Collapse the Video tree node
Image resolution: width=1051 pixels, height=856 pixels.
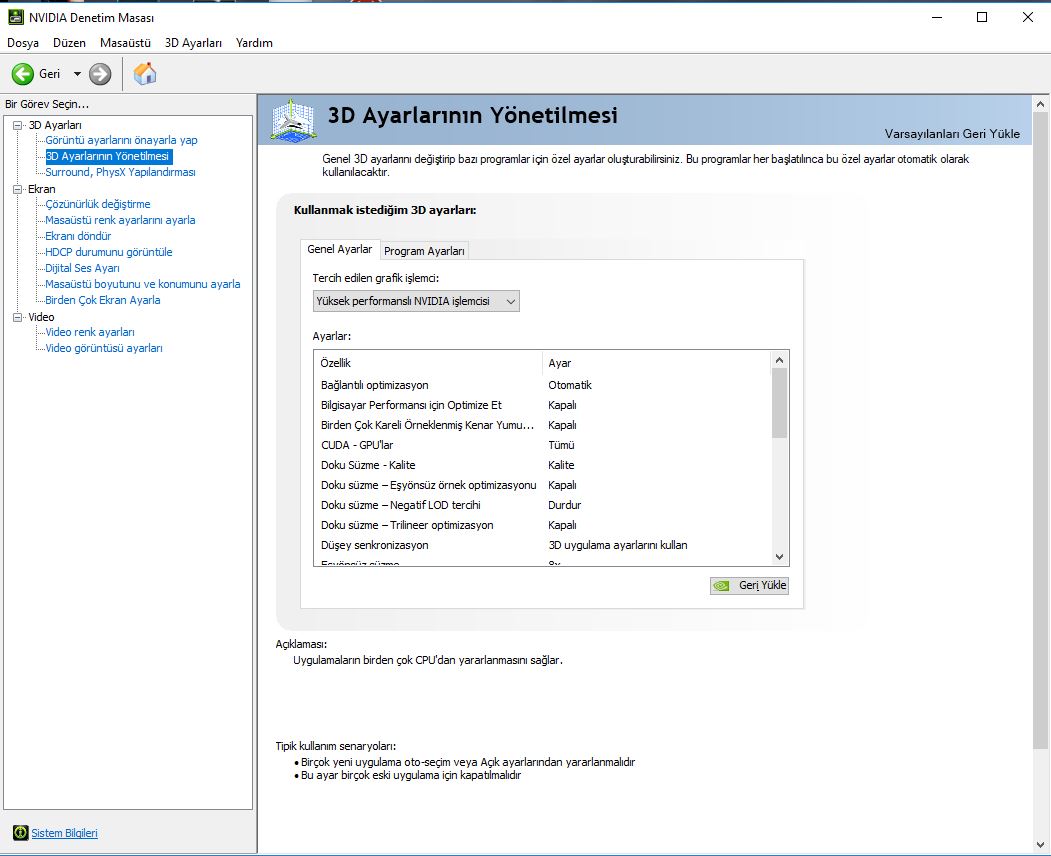(17, 317)
